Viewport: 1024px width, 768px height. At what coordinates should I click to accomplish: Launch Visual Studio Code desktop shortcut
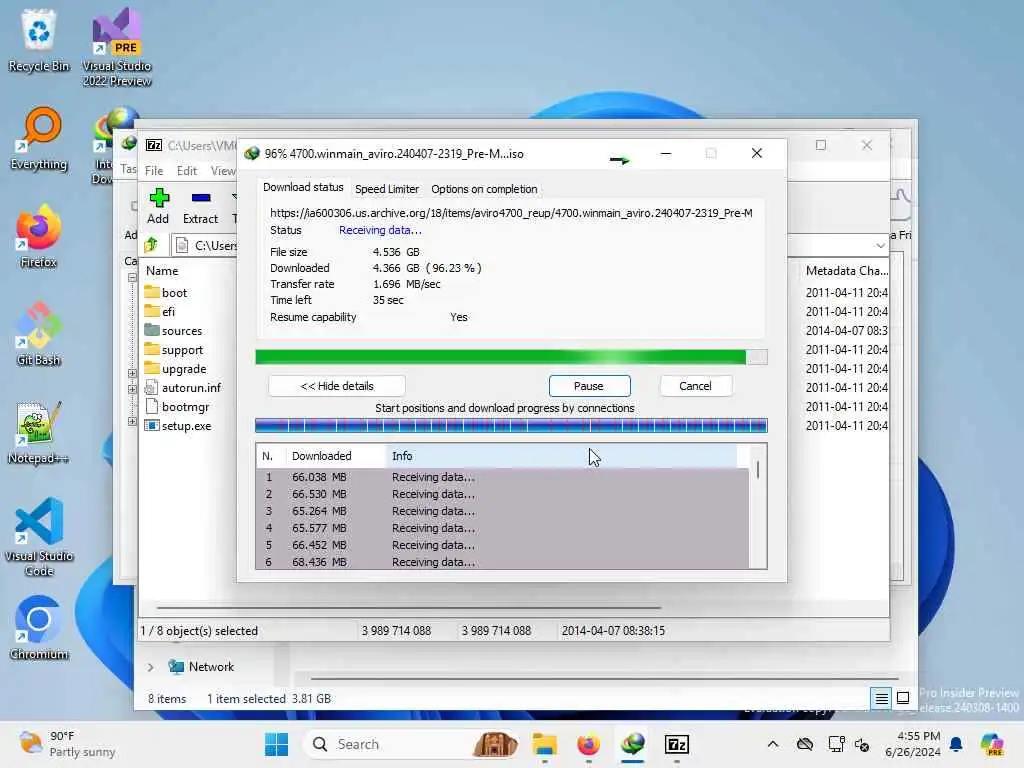click(39, 537)
